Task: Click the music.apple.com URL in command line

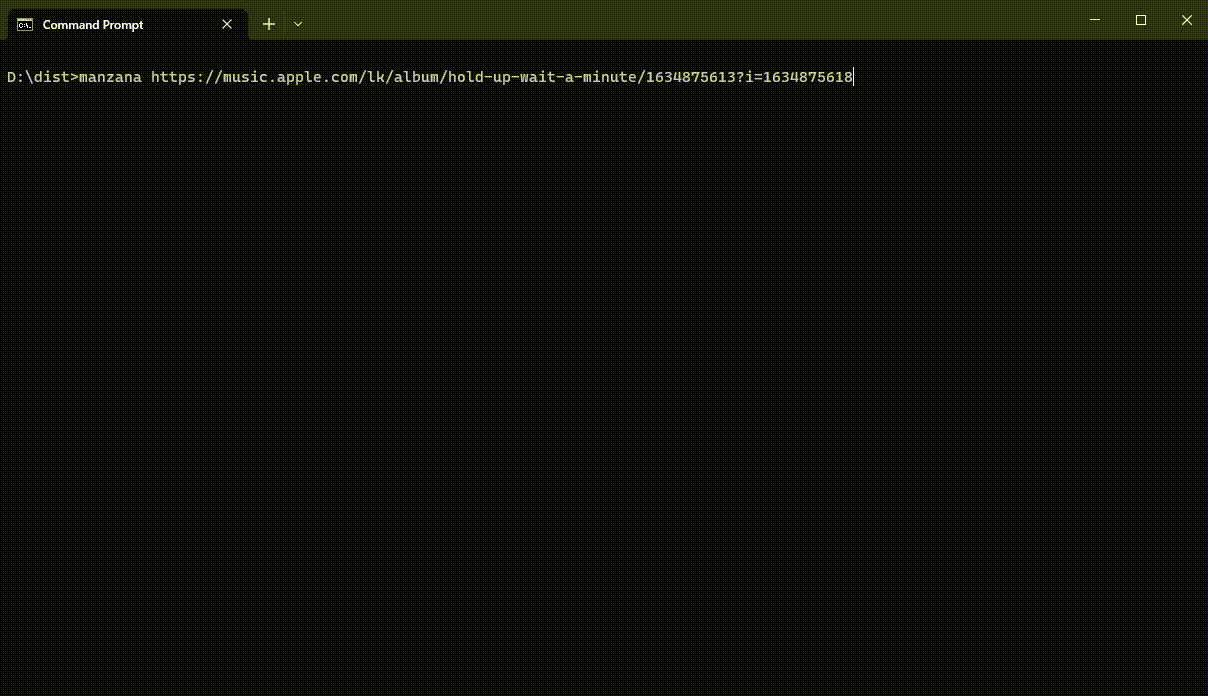Action: [x=502, y=77]
